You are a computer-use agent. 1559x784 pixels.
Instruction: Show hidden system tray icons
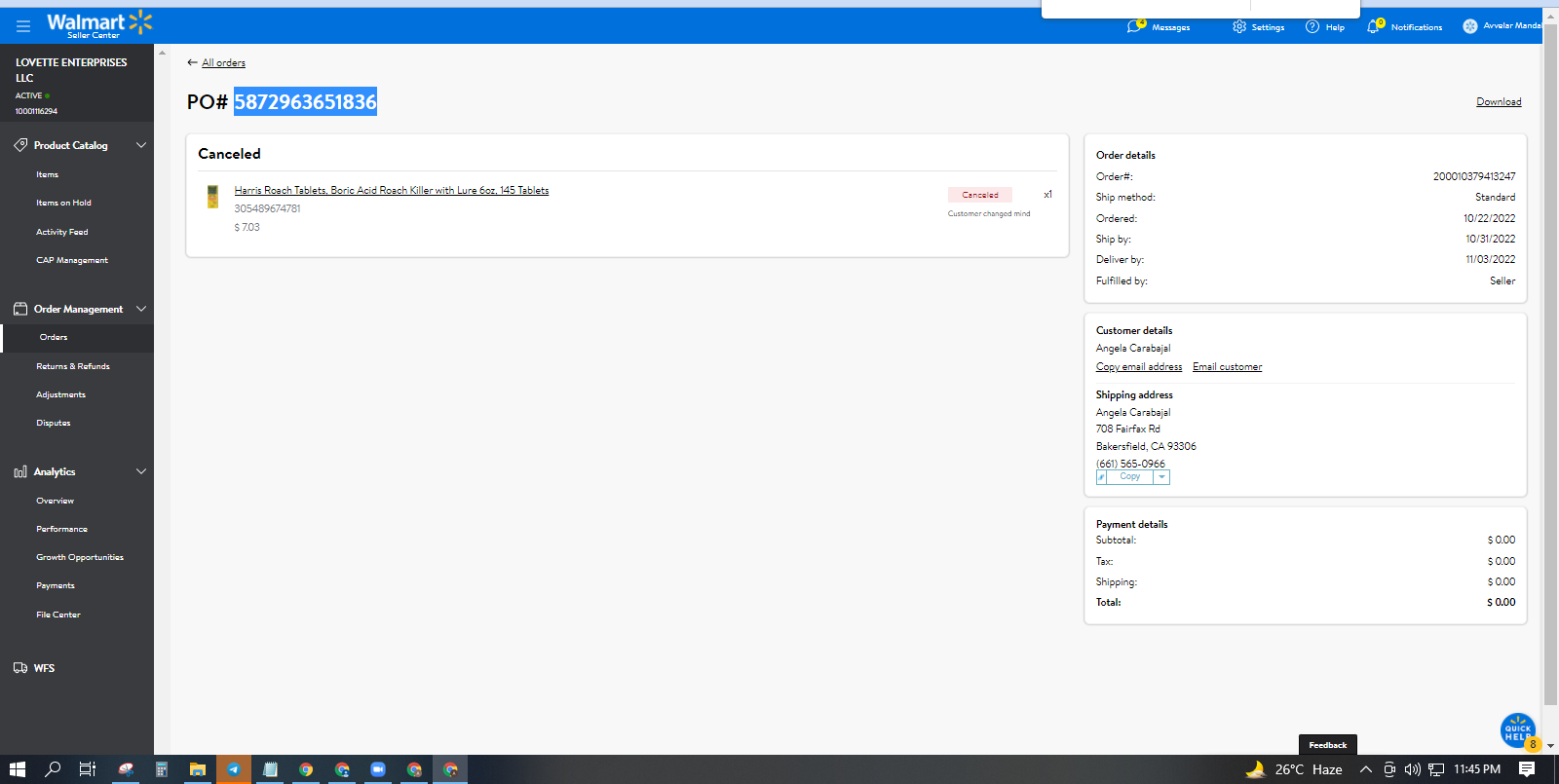pyautogui.click(x=1366, y=769)
